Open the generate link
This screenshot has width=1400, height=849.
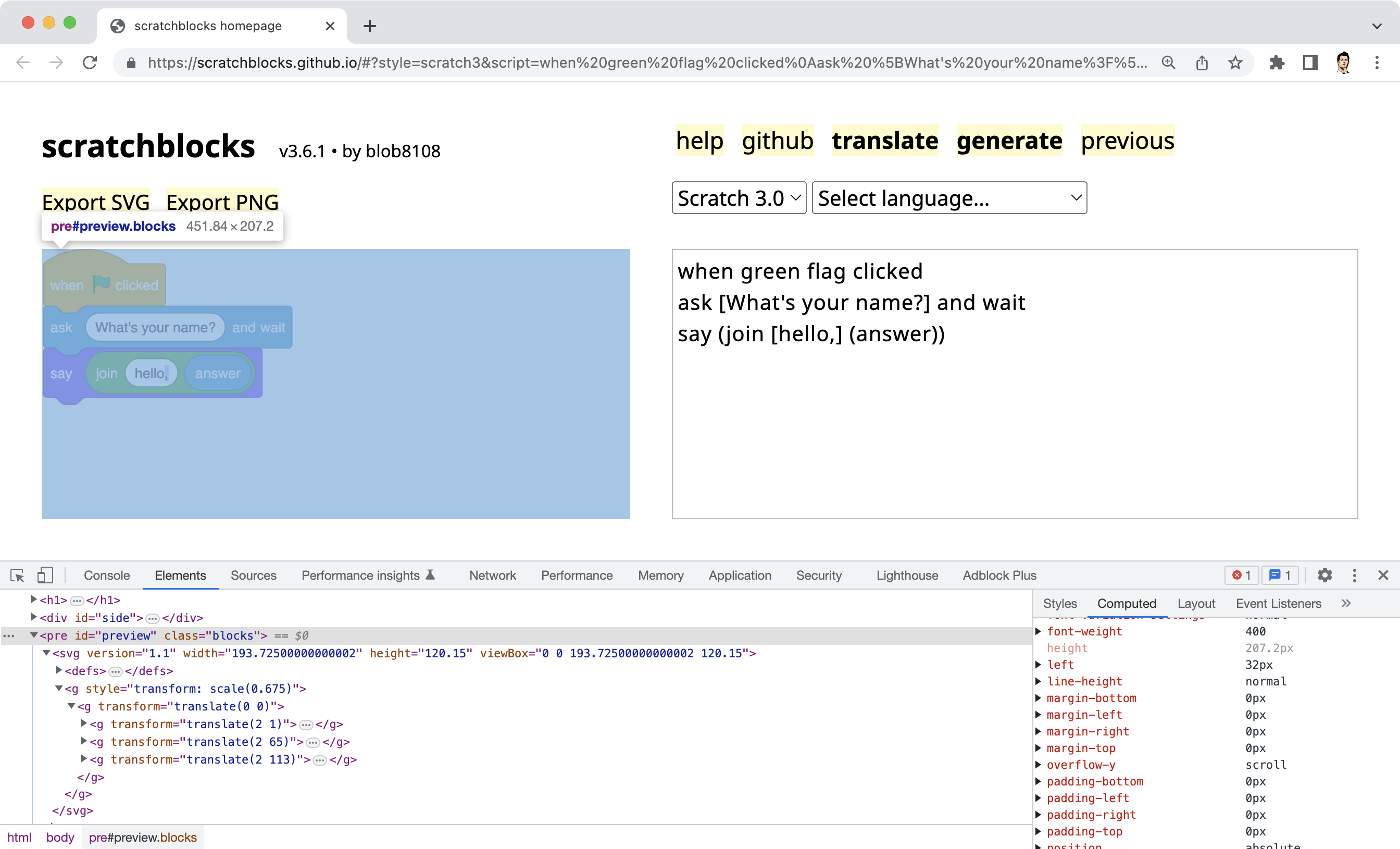click(1008, 140)
